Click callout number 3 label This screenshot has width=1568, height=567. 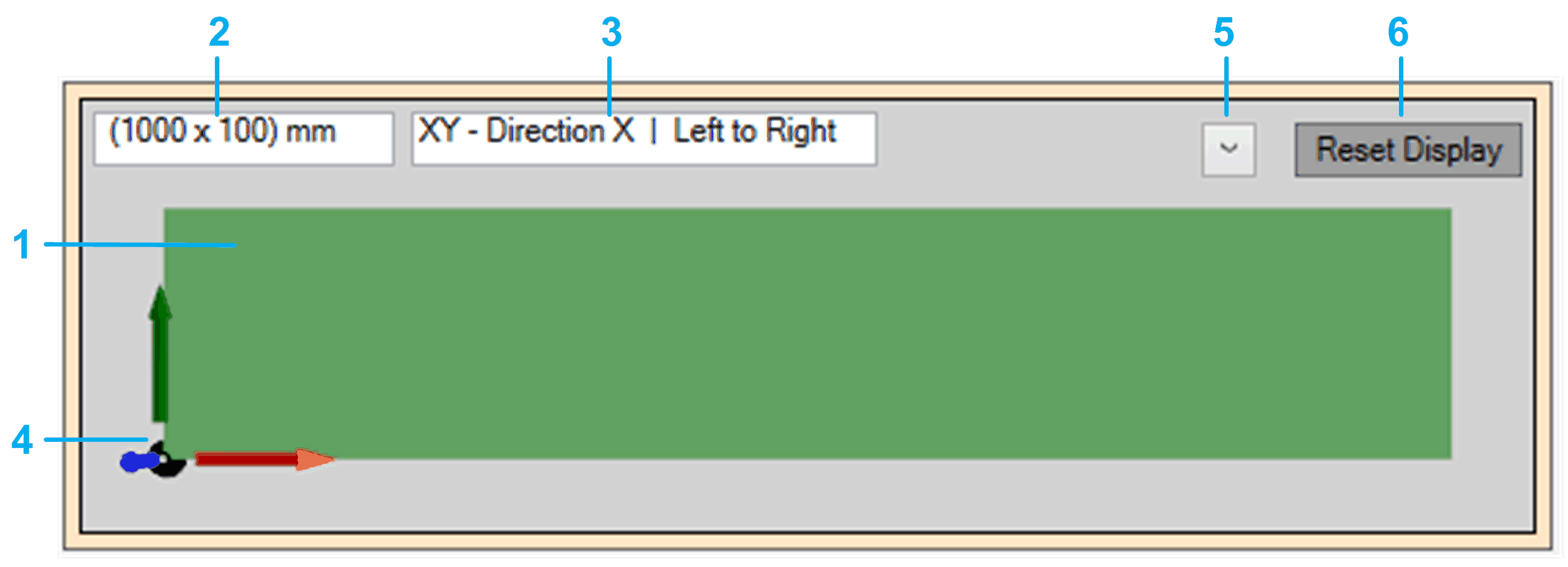[x=611, y=32]
